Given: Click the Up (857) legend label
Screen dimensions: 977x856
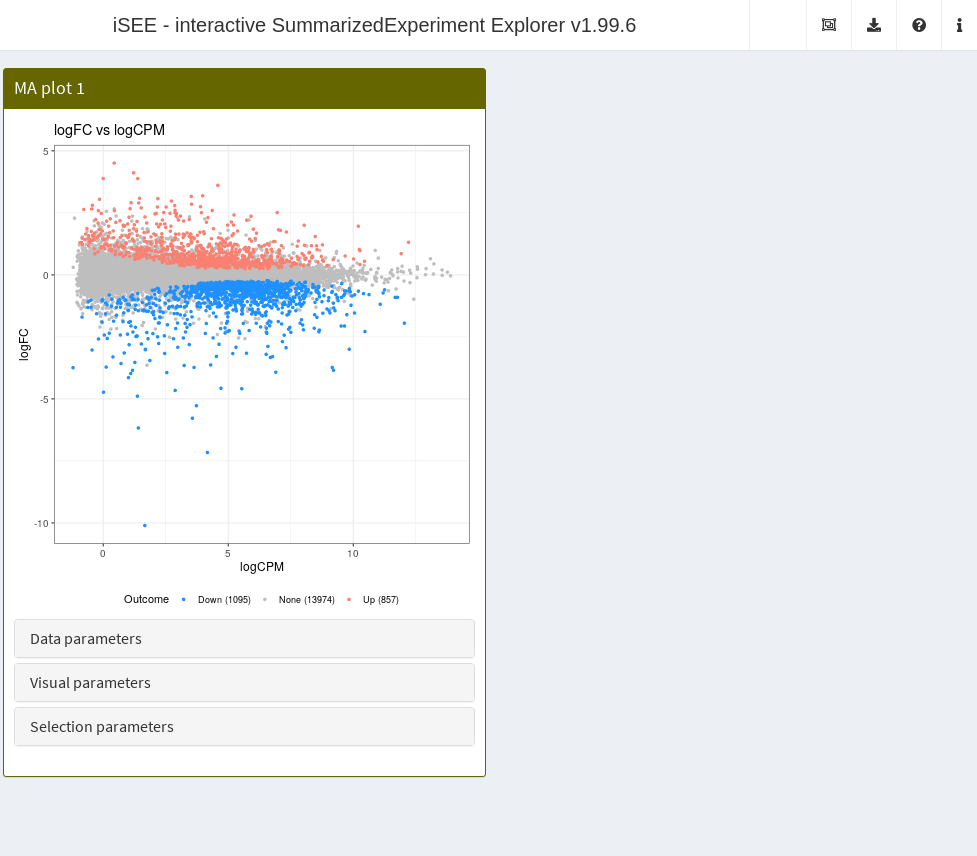Looking at the screenshot, I should coord(380,600).
